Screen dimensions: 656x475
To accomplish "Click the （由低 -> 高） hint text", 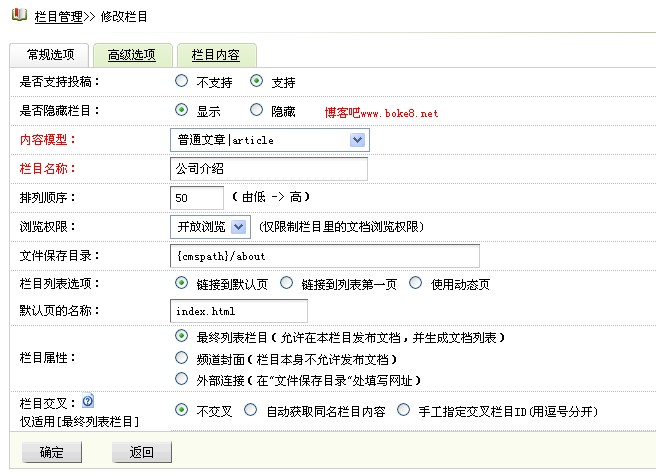I will 271,197.
